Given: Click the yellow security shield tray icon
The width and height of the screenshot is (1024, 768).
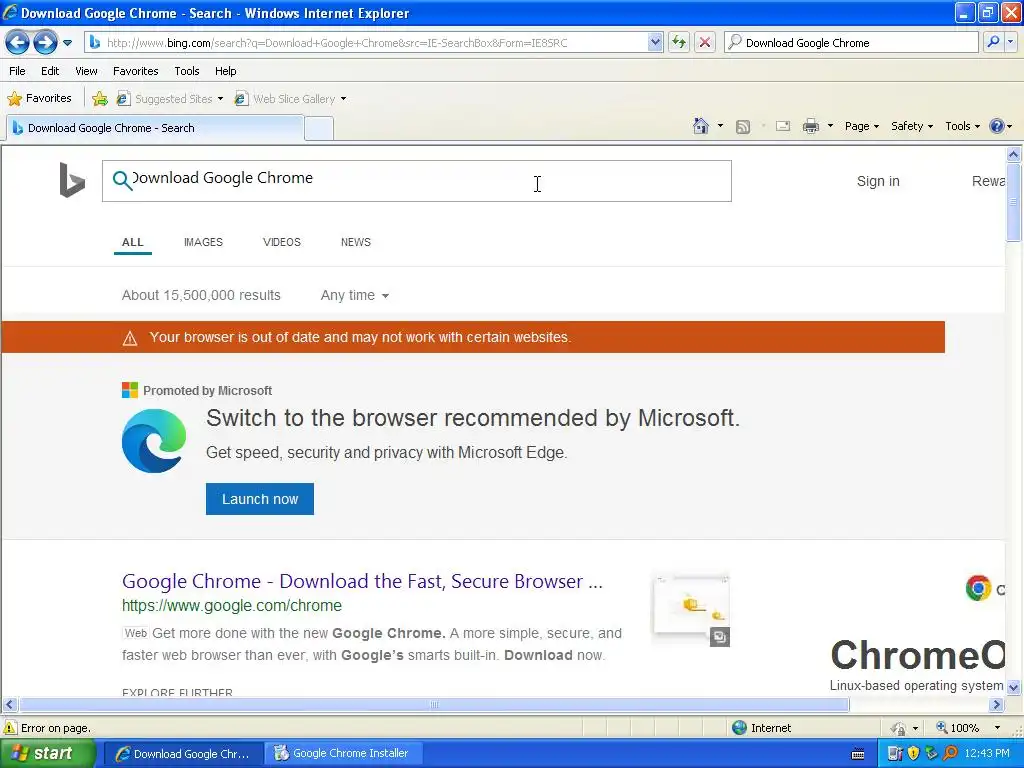Looking at the screenshot, I should pos(914,754).
